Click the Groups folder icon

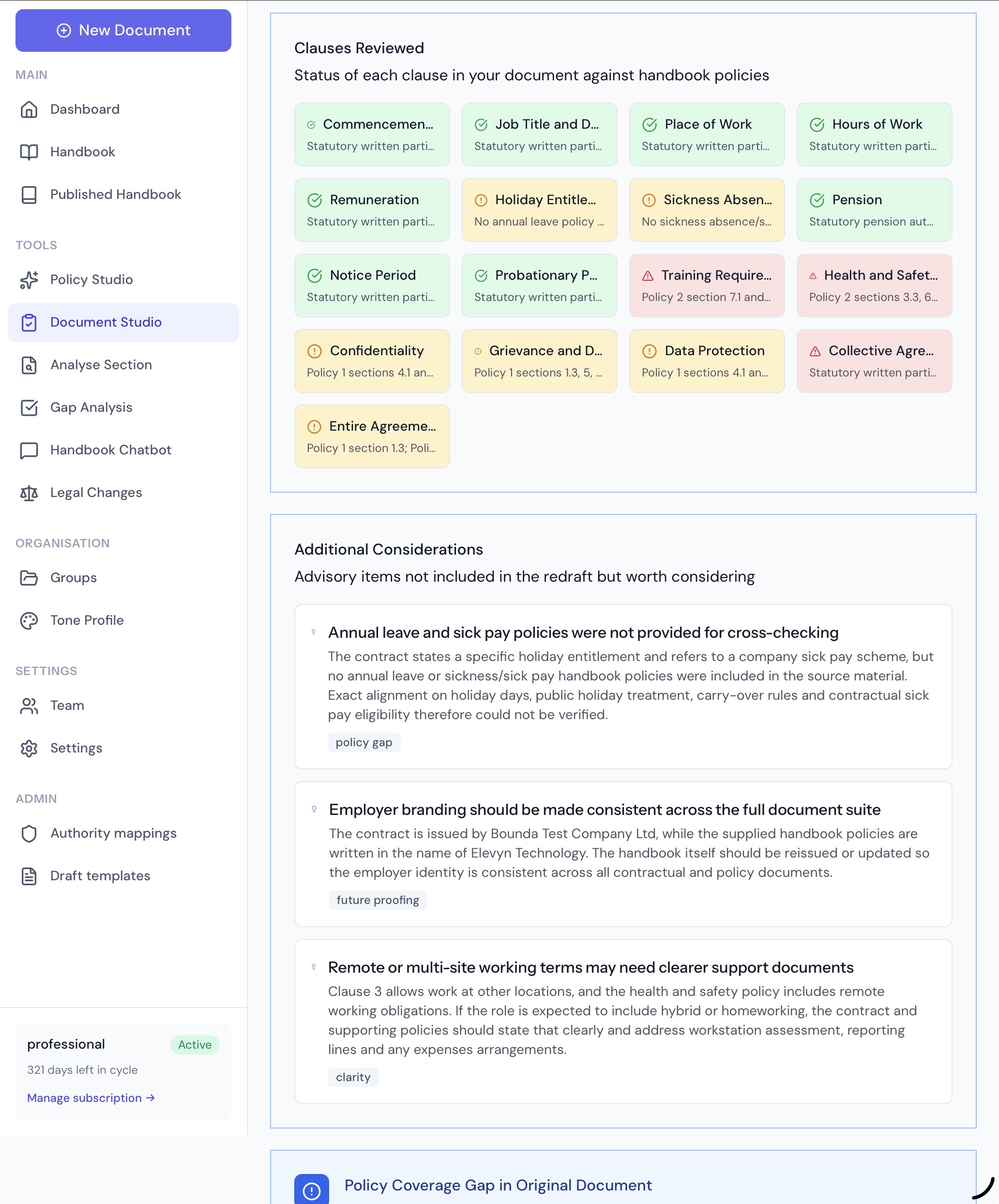[x=29, y=578]
